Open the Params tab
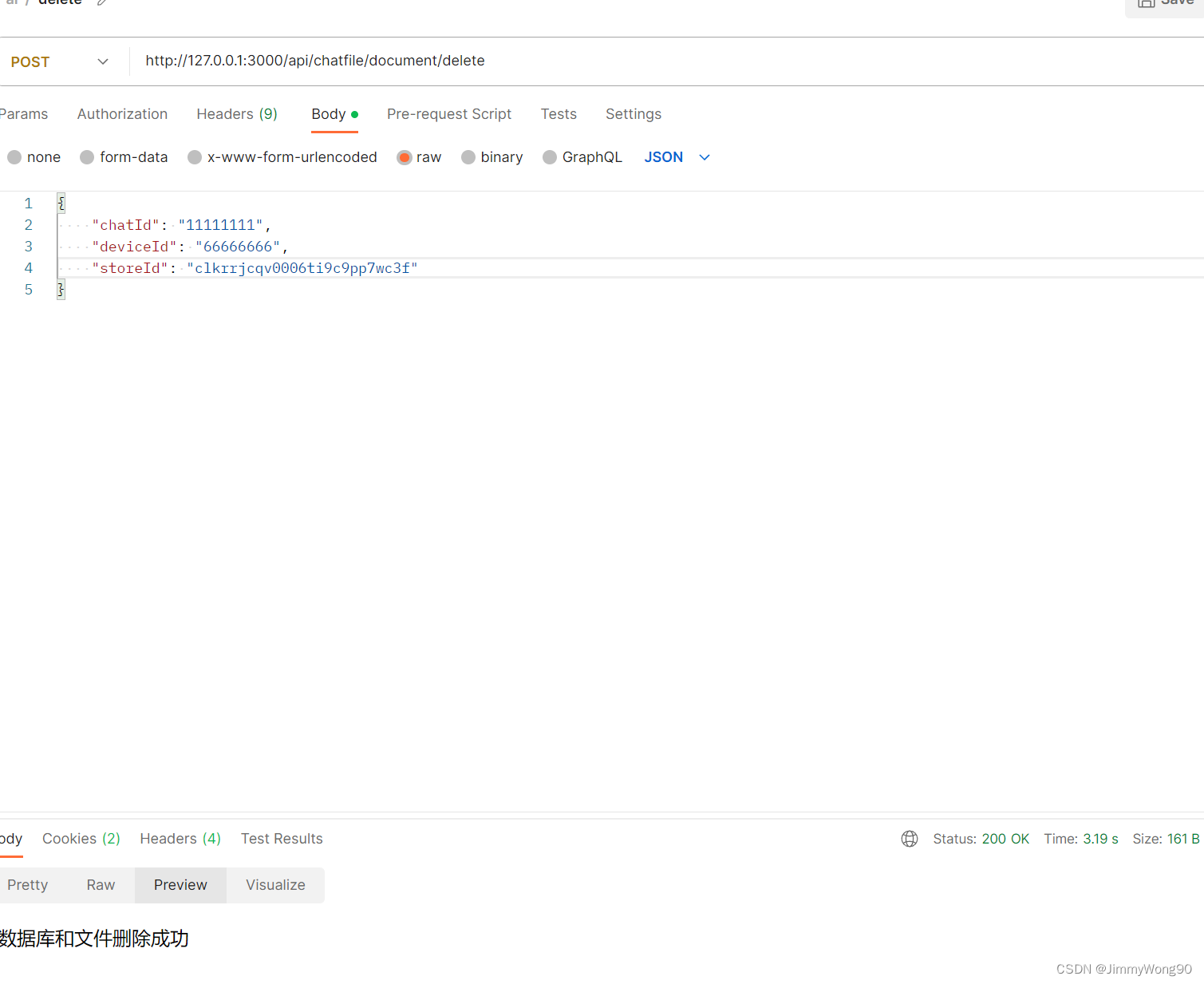1204x984 pixels. pyautogui.click(x=24, y=114)
